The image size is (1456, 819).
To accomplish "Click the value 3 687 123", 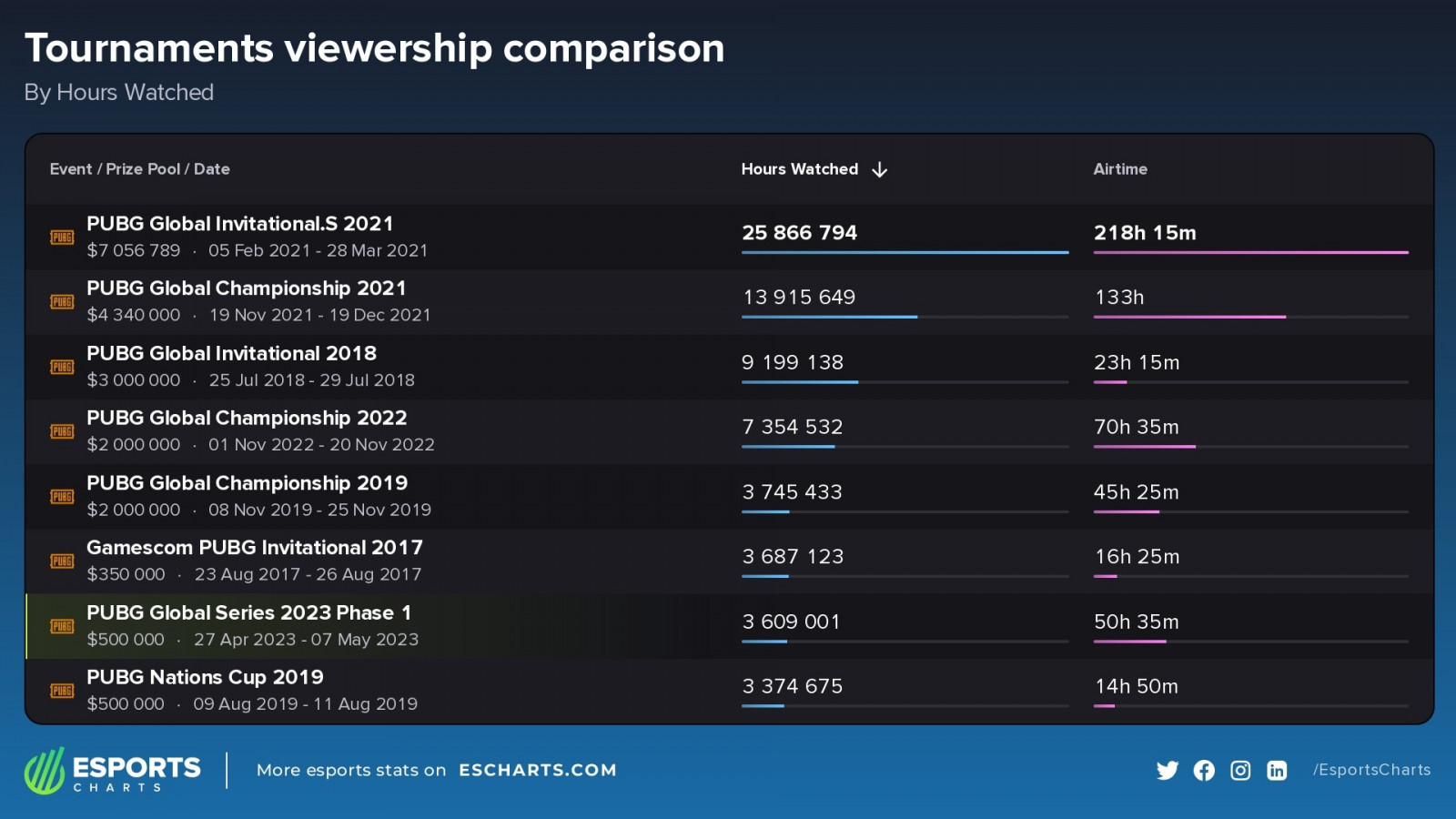I will pyautogui.click(x=793, y=557).
